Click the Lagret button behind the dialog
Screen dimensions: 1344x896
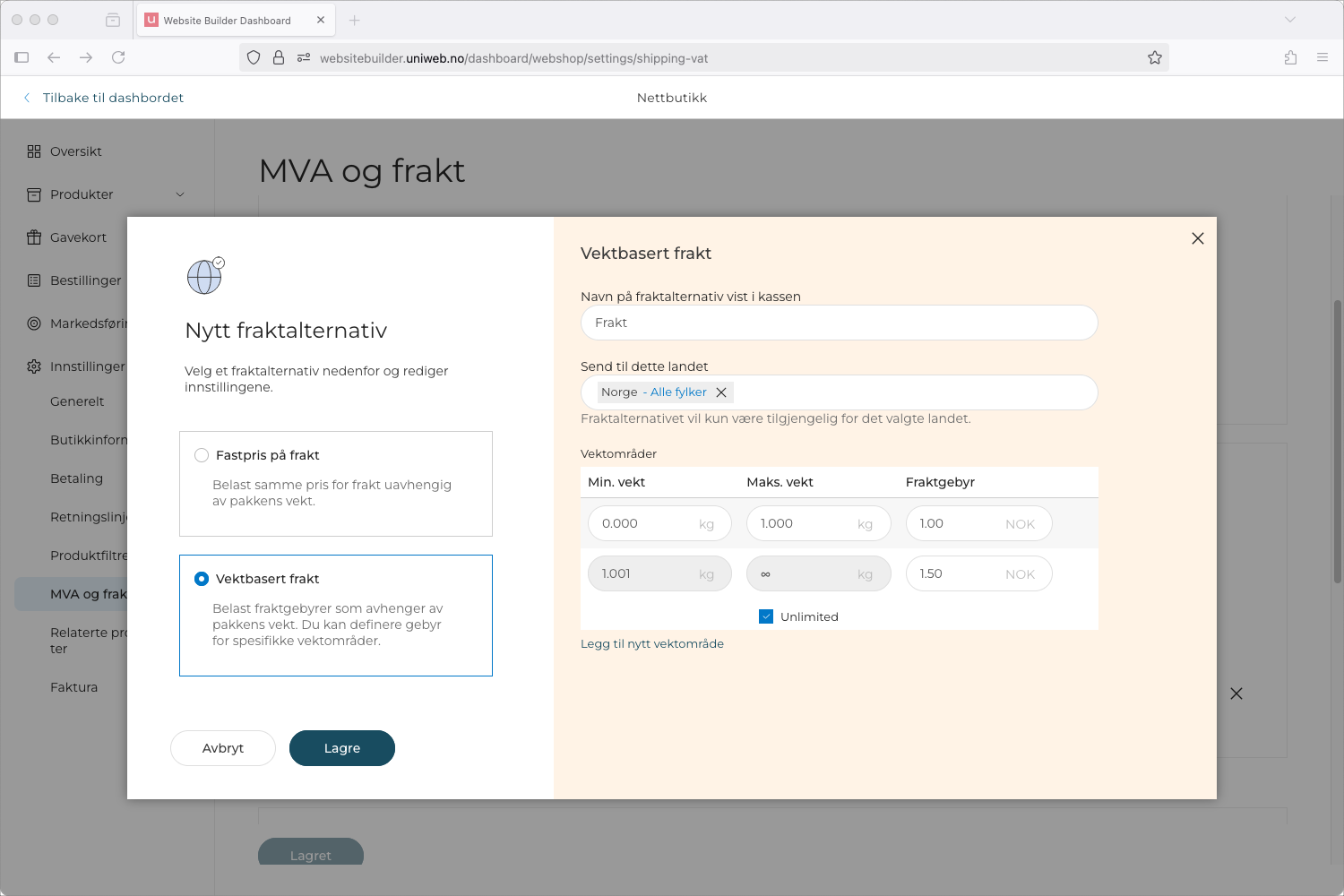point(311,852)
